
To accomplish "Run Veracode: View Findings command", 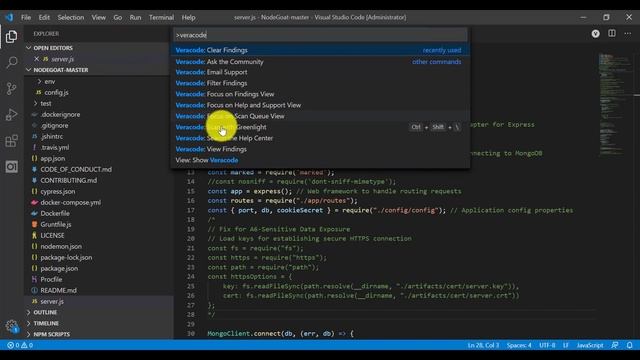I will [x=320, y=149].
